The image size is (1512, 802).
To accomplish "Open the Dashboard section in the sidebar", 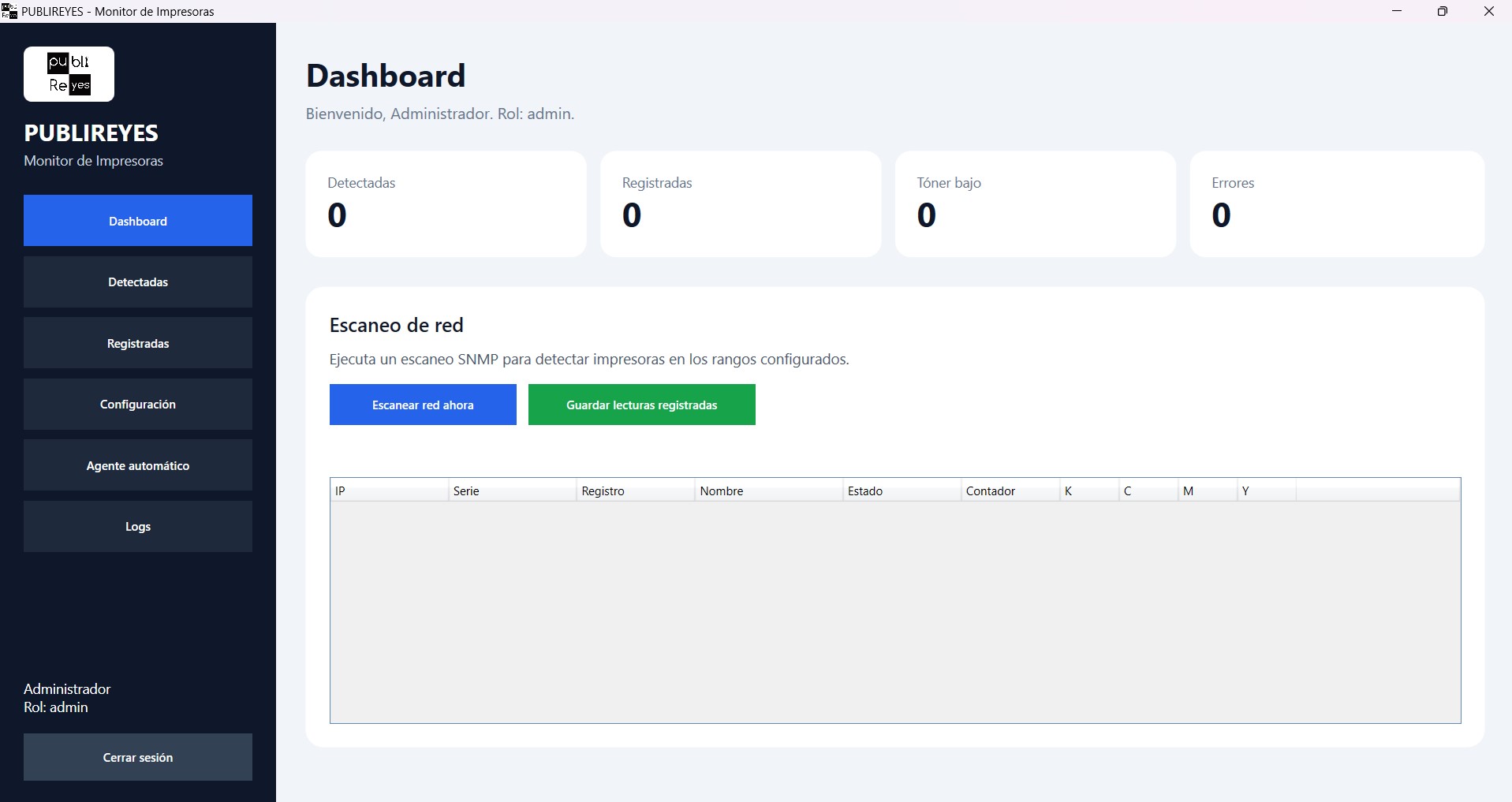I will [138, 221].
